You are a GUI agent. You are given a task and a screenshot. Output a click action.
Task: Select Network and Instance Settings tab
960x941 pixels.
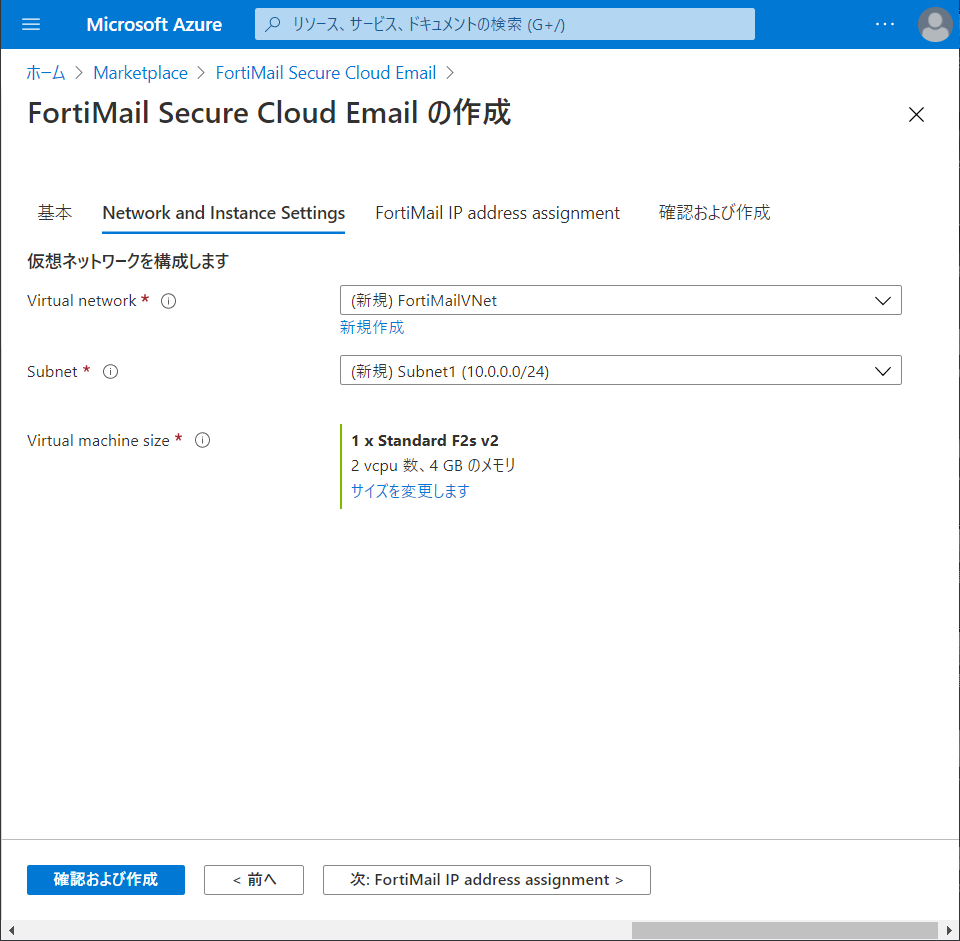pyautogui.click(x=223, y=212)
